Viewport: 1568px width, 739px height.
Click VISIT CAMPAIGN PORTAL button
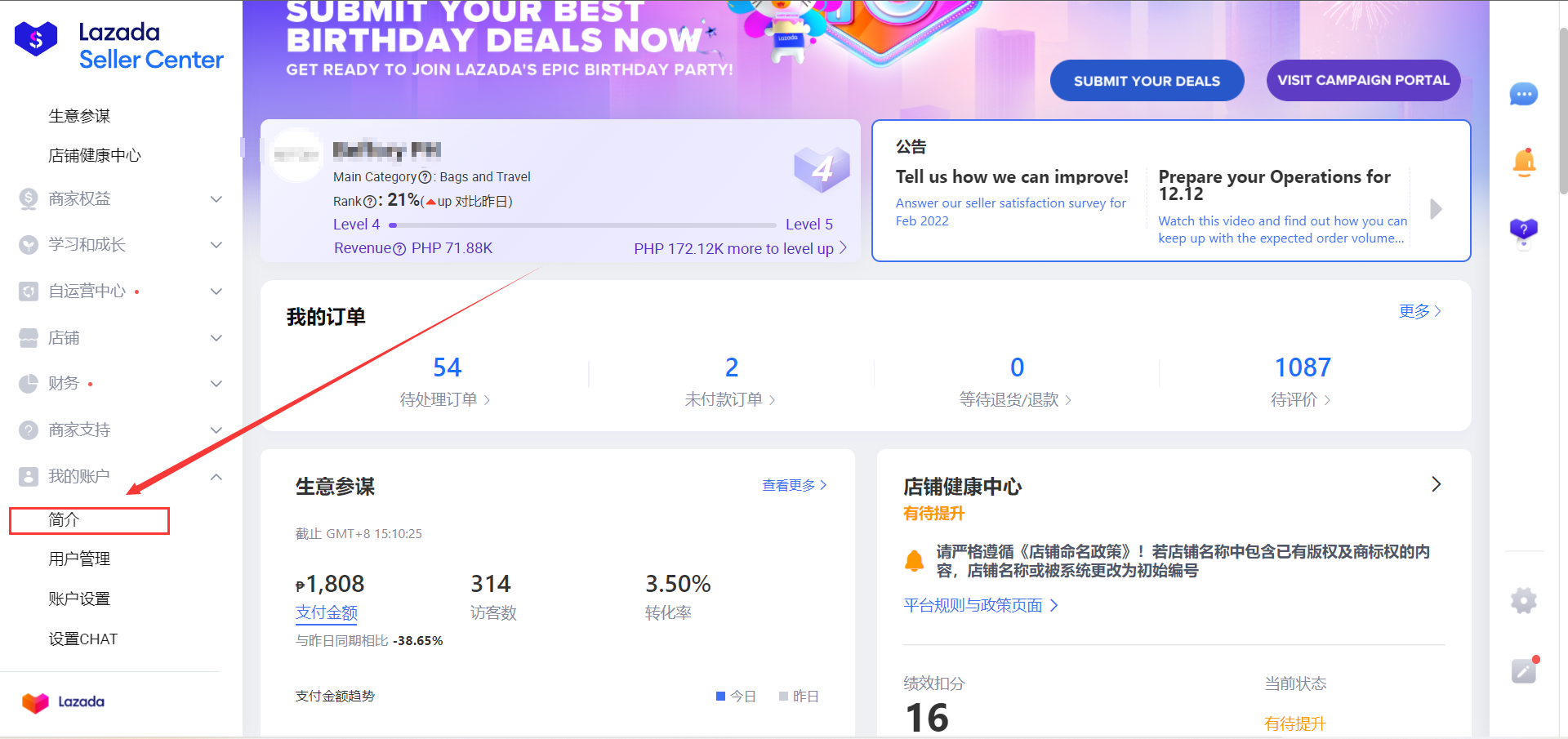point(1363,80)
